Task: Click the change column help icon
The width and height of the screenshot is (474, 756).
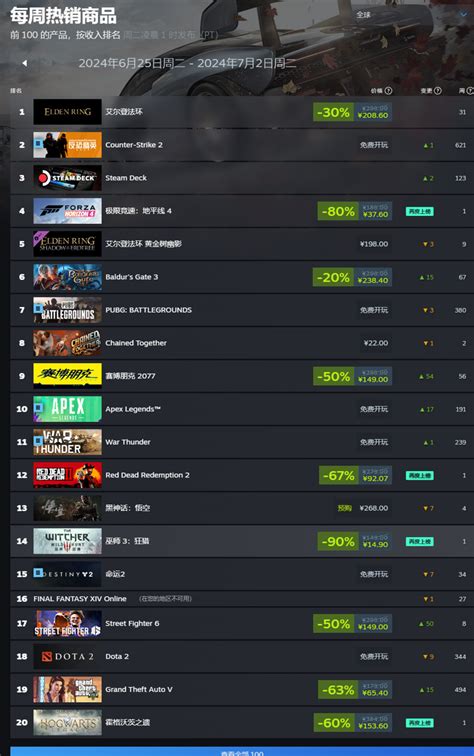Action: 438,91
